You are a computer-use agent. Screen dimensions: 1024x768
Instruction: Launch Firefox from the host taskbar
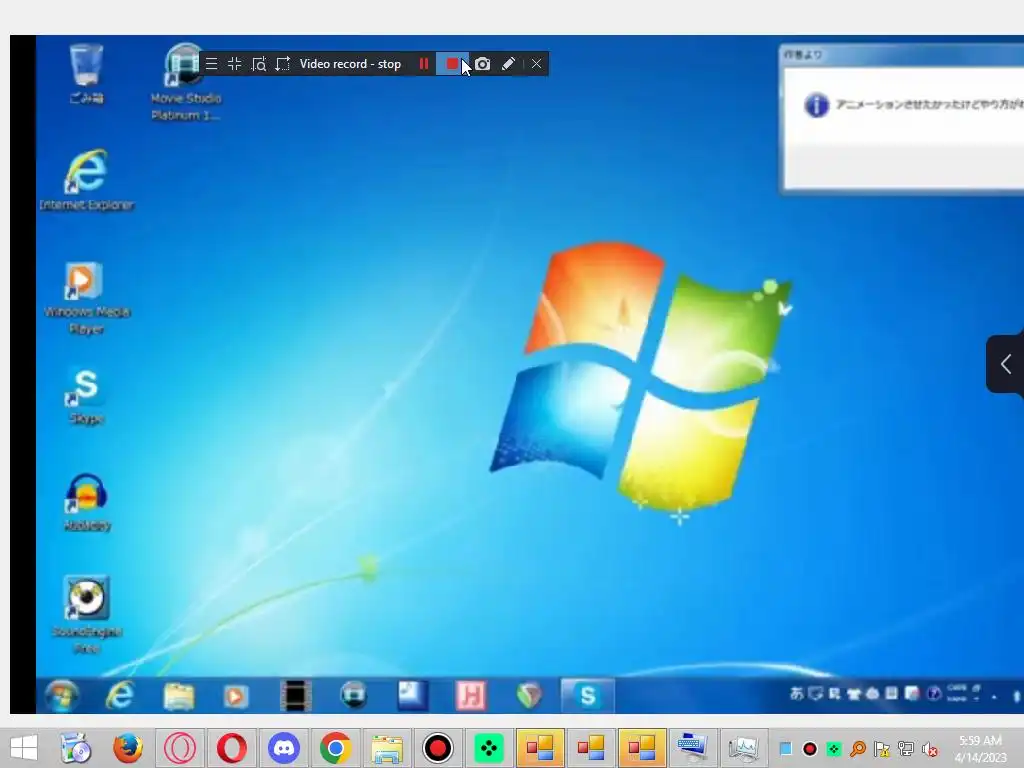128,748
